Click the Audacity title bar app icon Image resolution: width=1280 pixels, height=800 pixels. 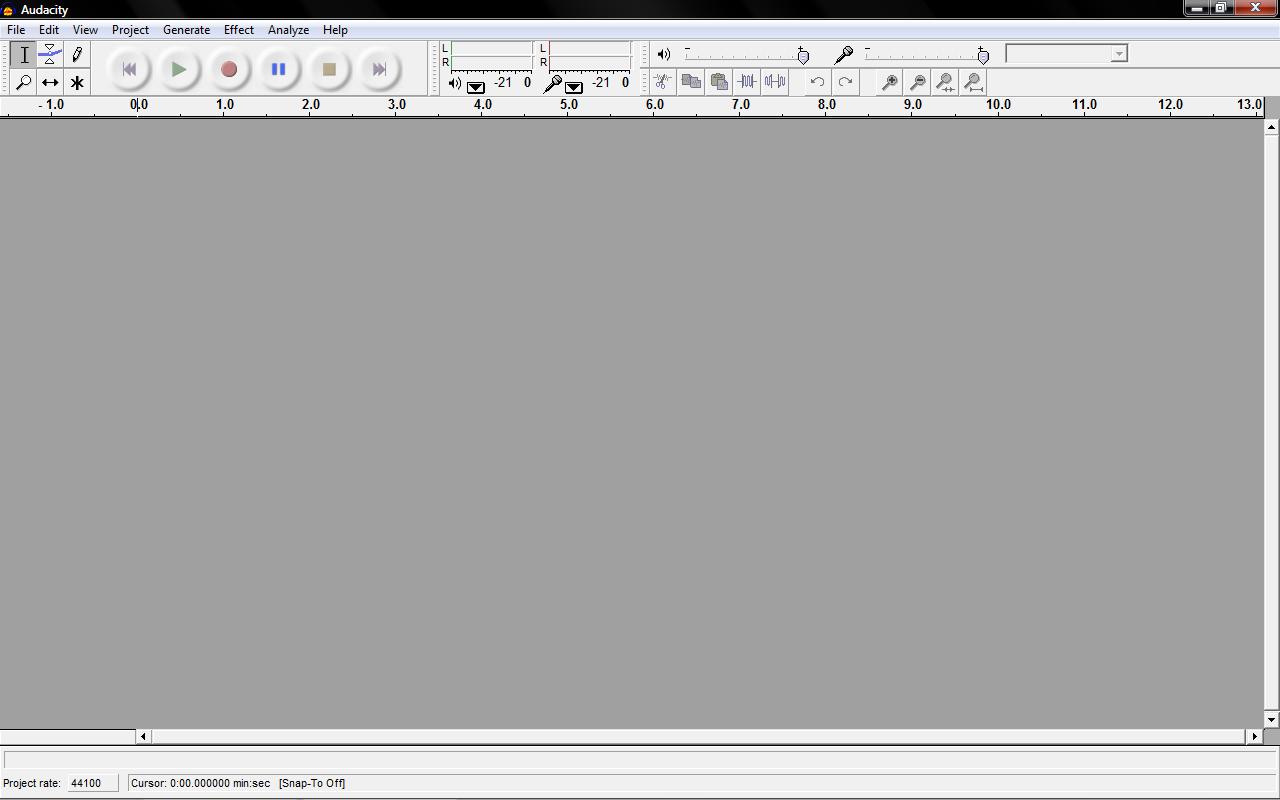(8, 10)
